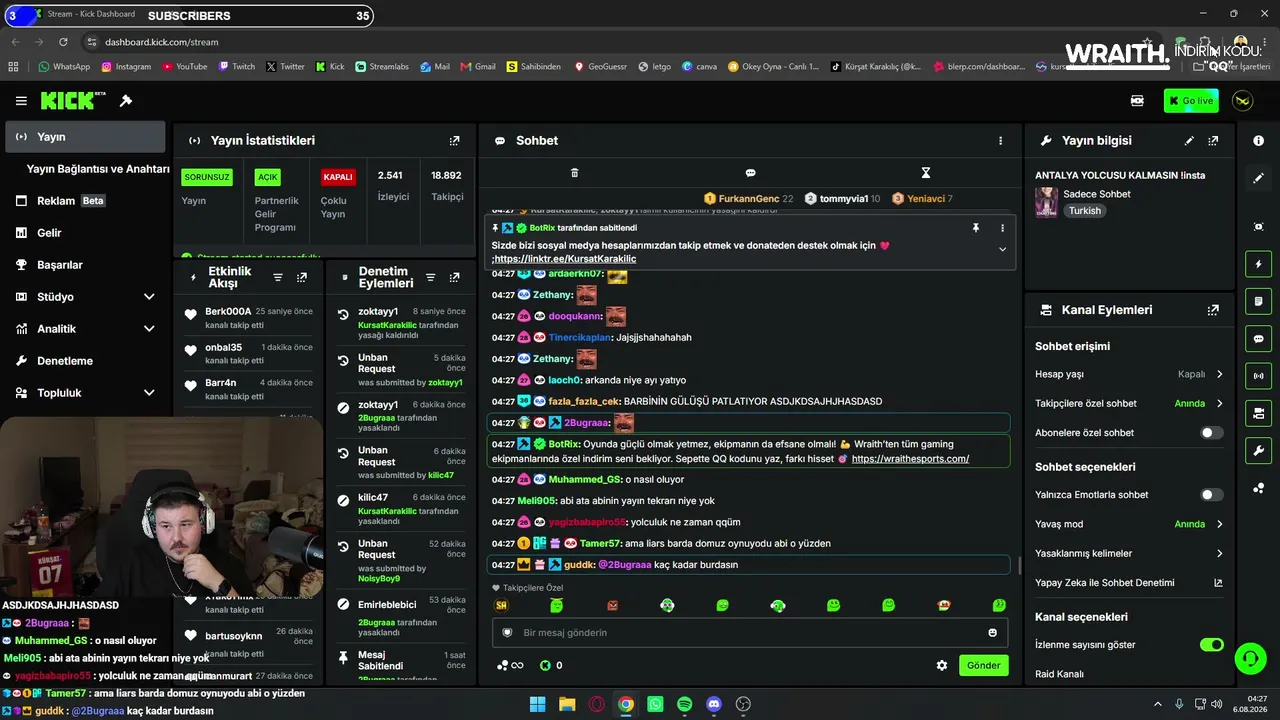Open Yapay Zeka ile Sohbet Denetimi link

(x=1129, y=583)
